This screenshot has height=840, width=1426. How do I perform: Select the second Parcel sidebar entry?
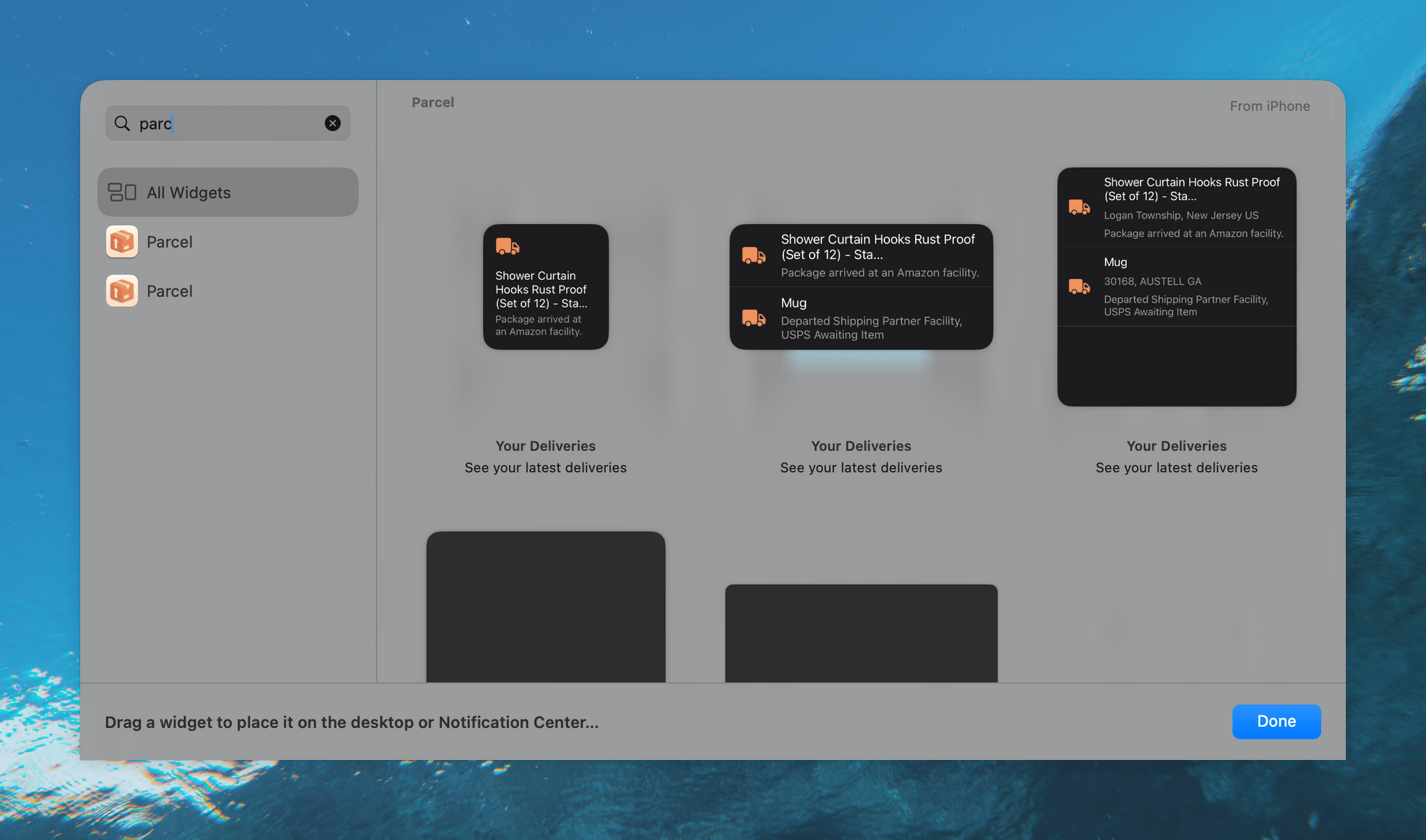point(170,291)
